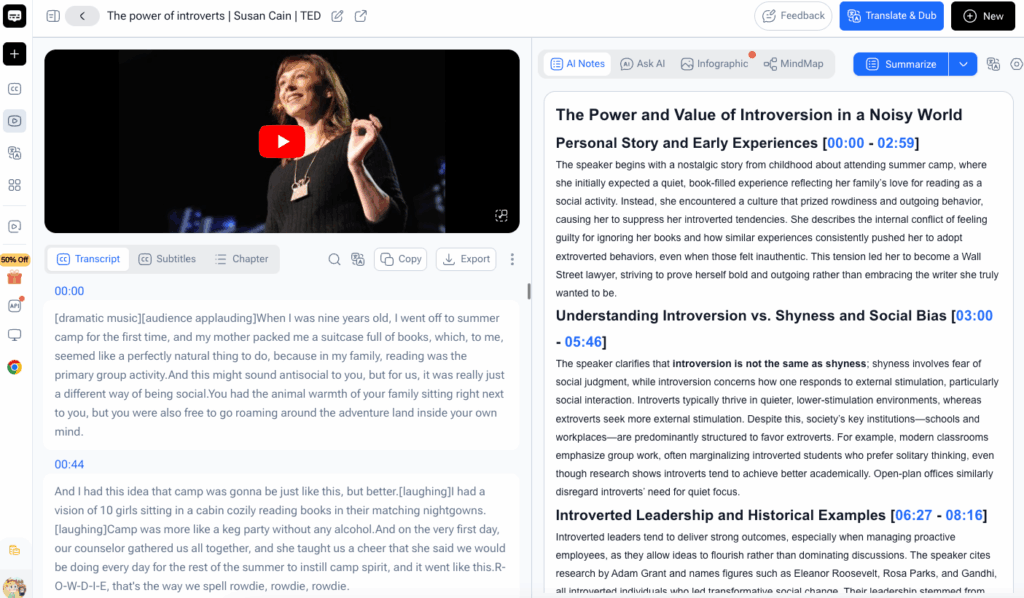Open the CC captions icon in left sidebar
The width and height of the screenshot is (1024, 598).
14,89
